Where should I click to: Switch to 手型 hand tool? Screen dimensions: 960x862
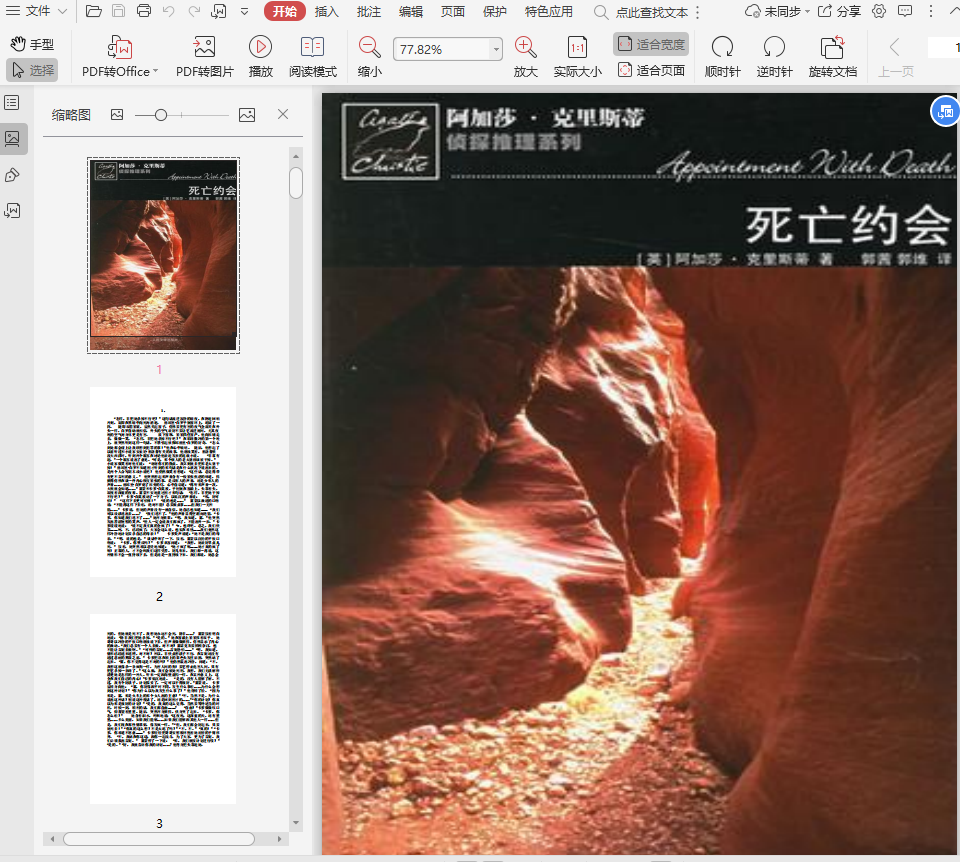coord(32,45)
